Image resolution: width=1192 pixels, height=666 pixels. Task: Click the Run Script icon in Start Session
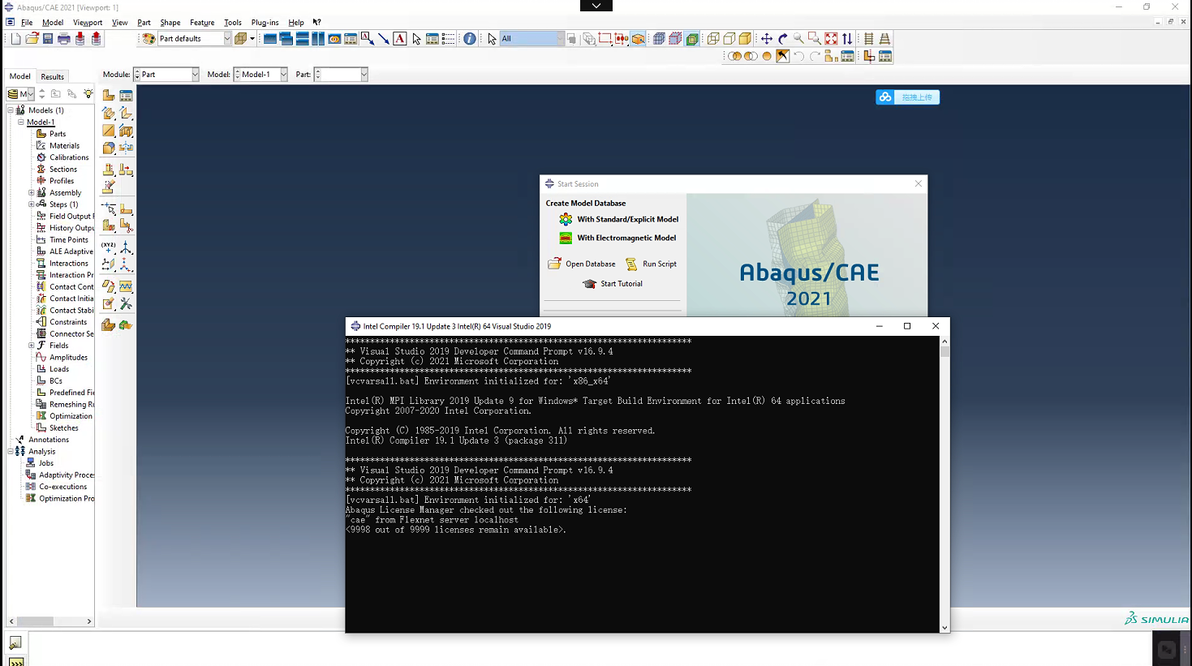tap(631, 264)
